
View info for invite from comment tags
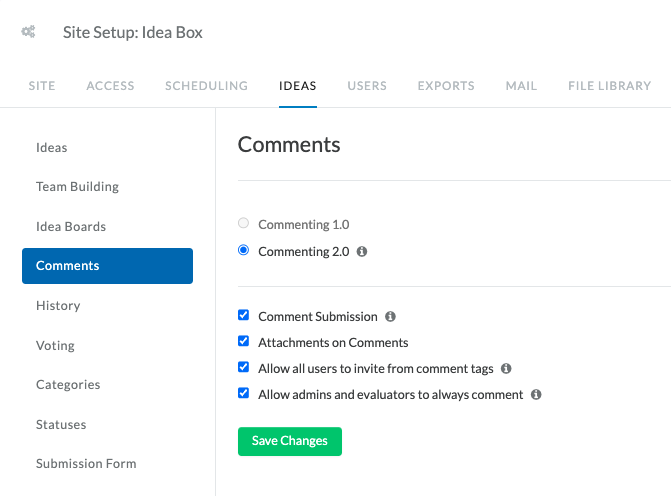point(506,368)
